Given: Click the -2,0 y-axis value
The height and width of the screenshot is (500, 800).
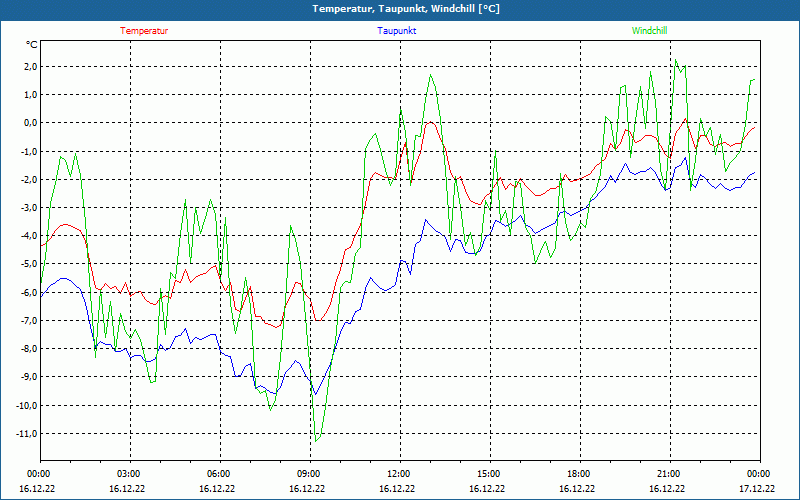Looking at the screenshot, I should [x=29, y=180].
